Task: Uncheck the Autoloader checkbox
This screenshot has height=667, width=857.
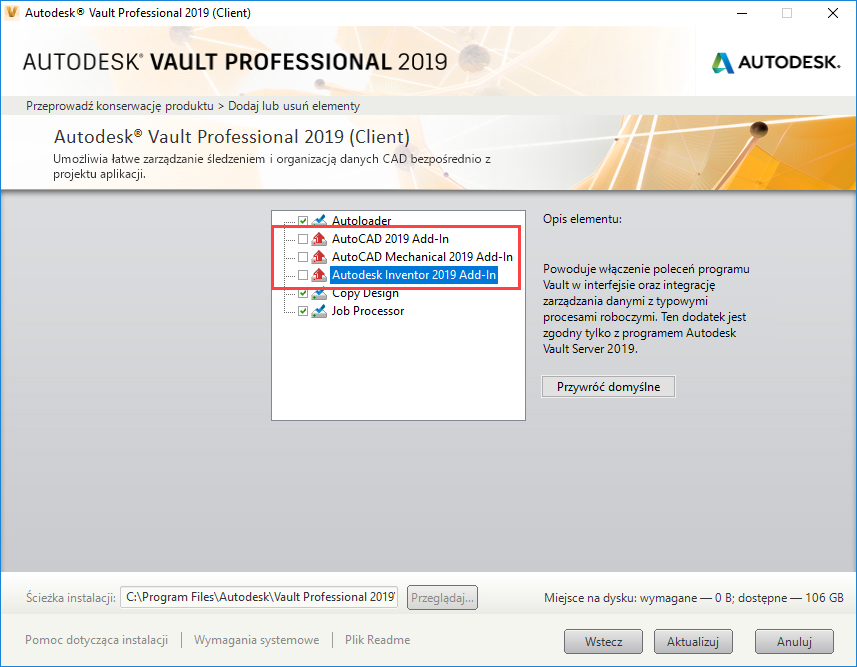Action: pos(303,221)
